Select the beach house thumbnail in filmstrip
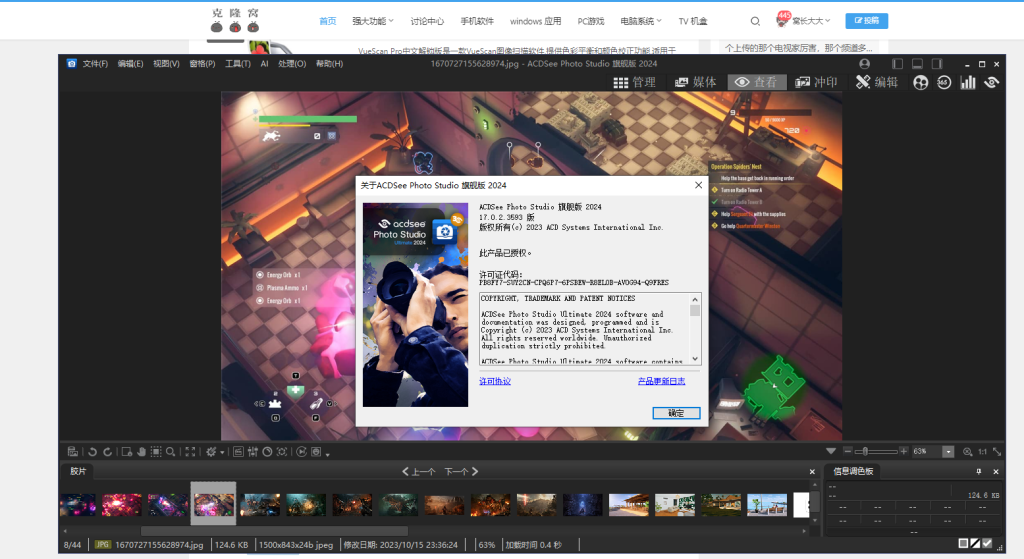The height and width of the screenshot is (559, 1024). coord(628,505)
